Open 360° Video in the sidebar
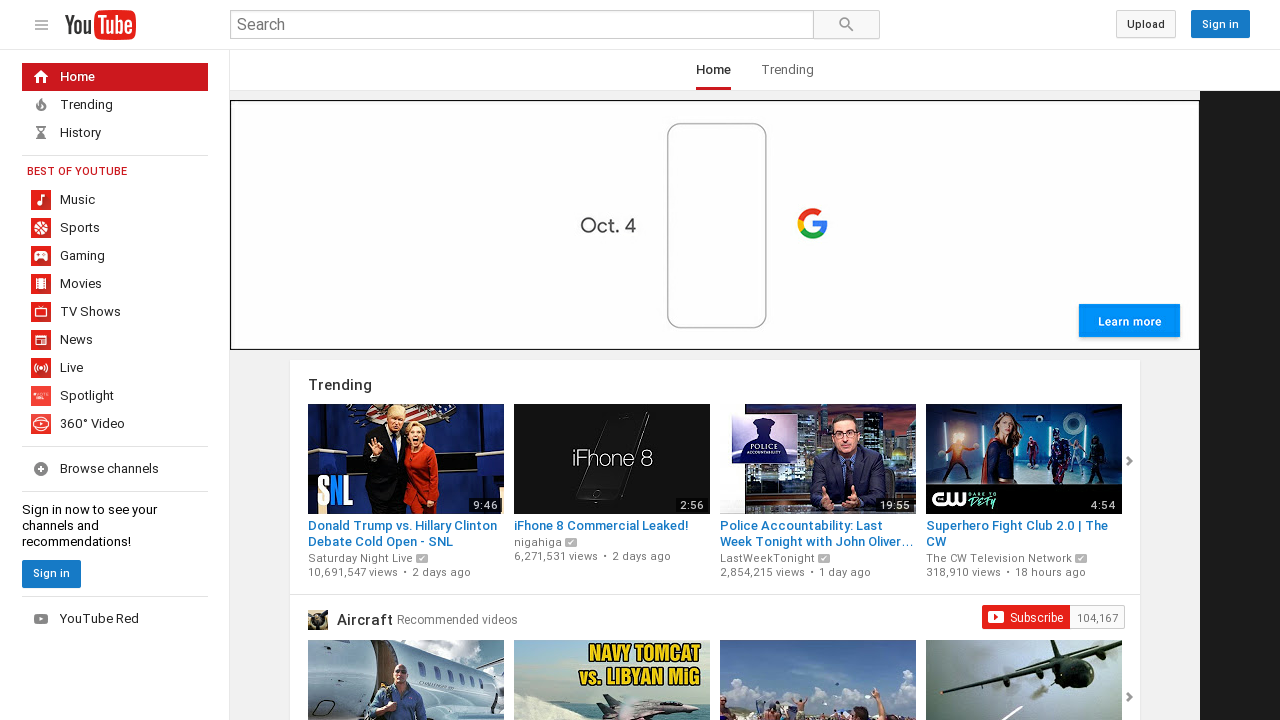 pos(115,424)
